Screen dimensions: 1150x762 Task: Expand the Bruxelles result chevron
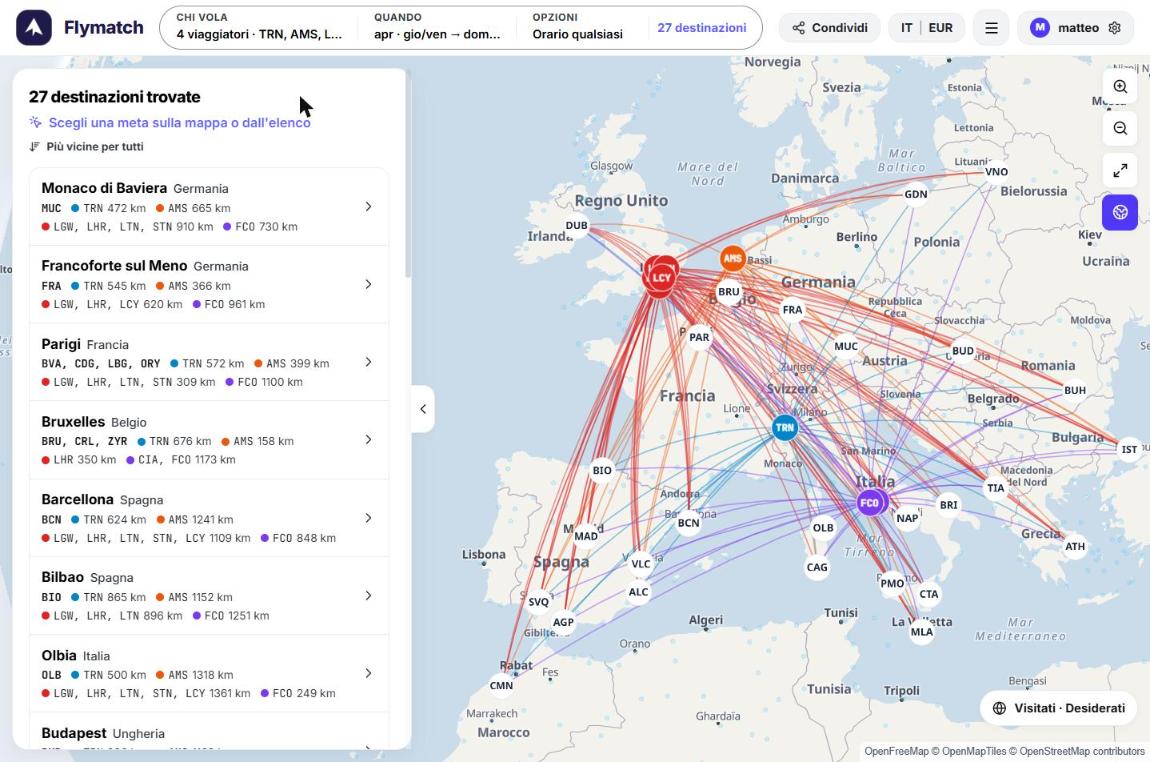point(368,440)
